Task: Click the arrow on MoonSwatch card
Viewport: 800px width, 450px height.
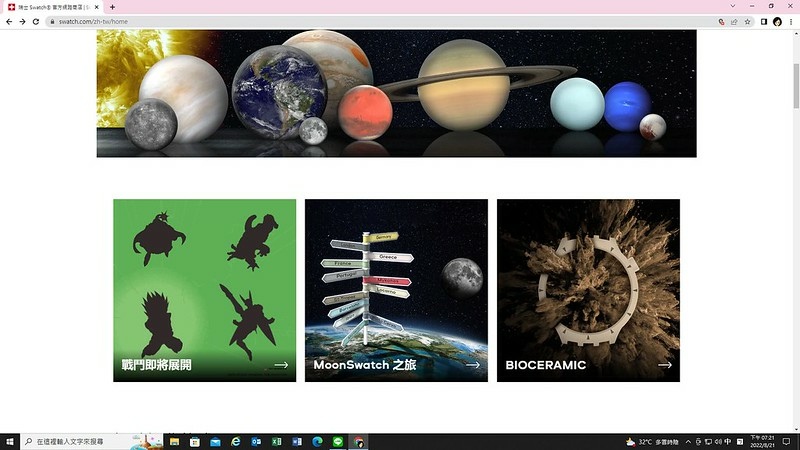Action: click(473, 365)
